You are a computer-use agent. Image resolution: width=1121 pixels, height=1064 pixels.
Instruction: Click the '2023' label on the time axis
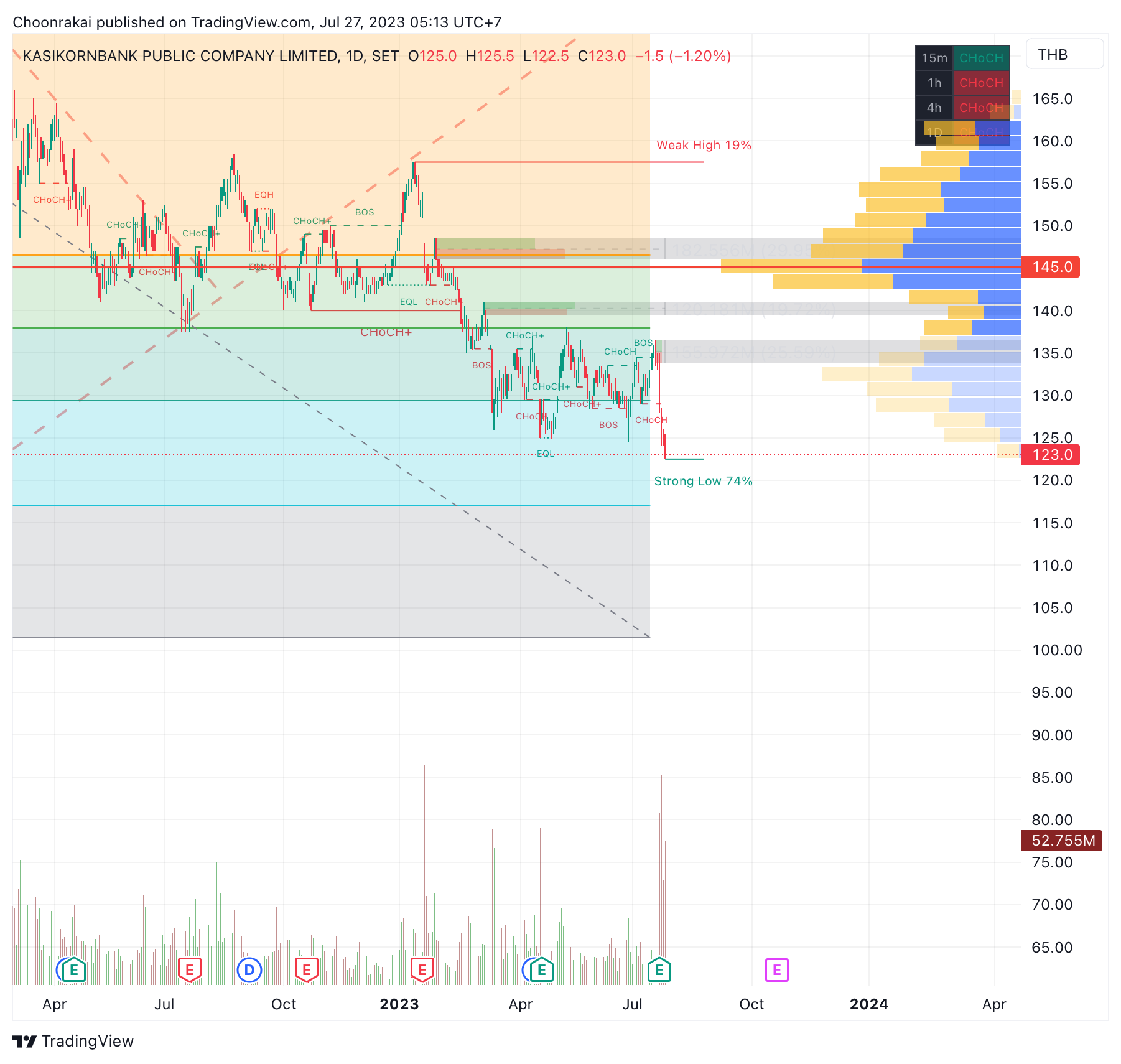[x=399, y=1004]
